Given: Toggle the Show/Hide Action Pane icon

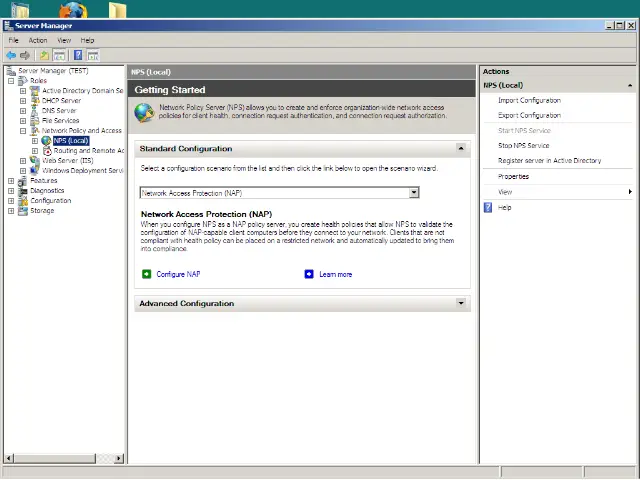Looking at the screenshot, I should pyautogui.click(x=93, y=55).
